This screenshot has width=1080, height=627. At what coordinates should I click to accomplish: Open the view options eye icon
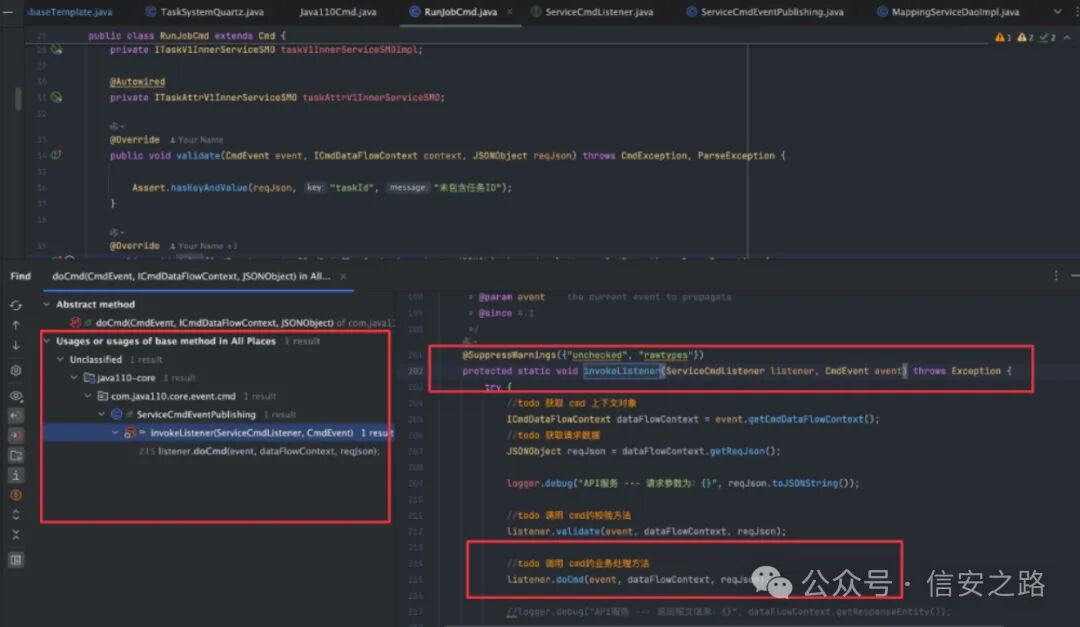pos(16,396)
